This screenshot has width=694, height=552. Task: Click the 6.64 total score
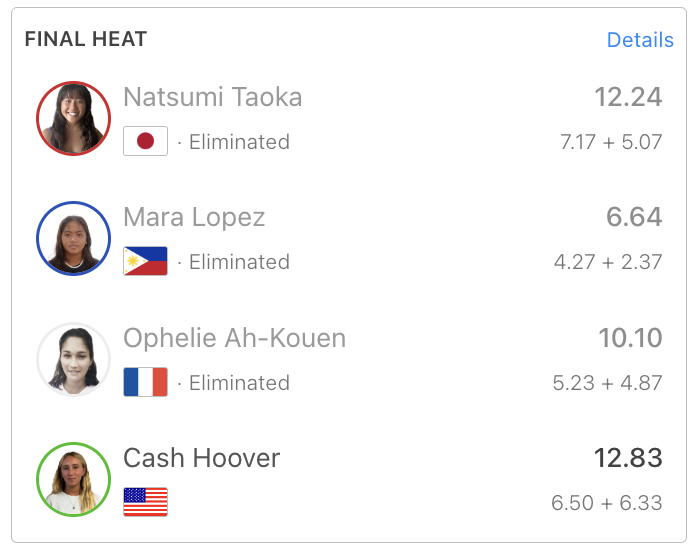coord(634,217)
